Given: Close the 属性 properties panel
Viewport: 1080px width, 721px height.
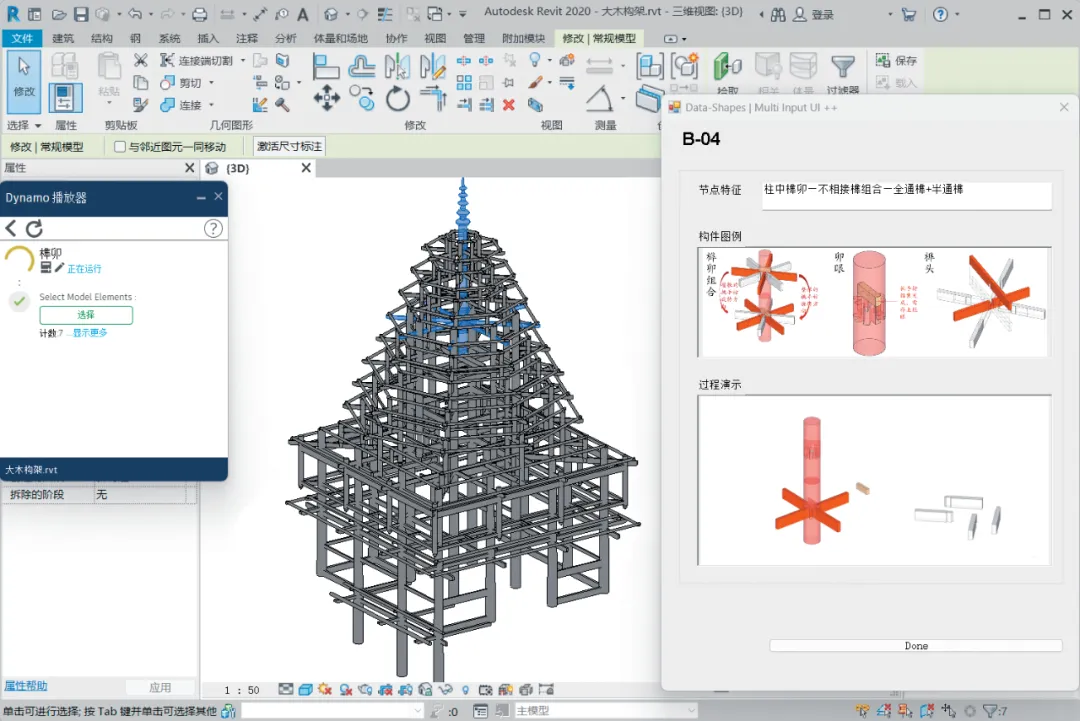Looking at the screenshot, I should [190, 168].
